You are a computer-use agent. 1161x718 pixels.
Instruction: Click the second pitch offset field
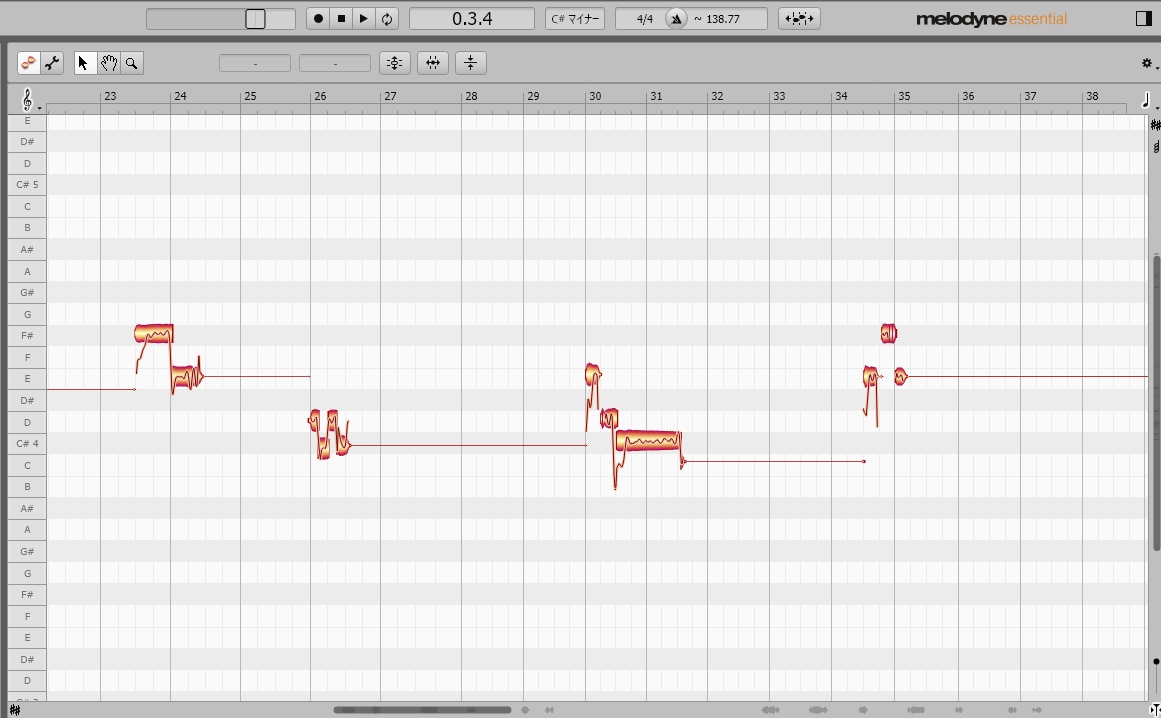(335, 64)
